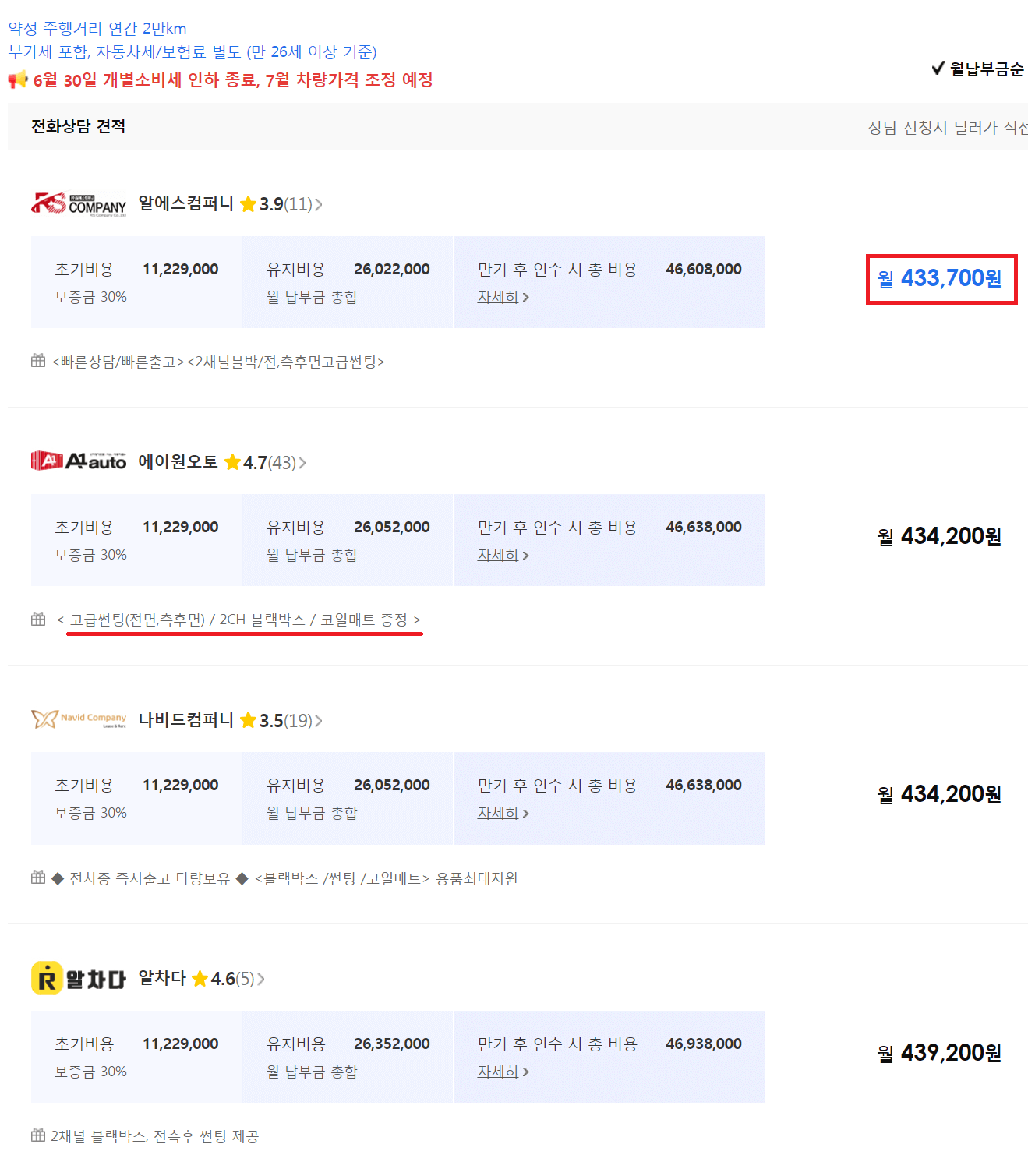Click the calendar icon under 알차다 listing
This screenshot has width=1028, height=1176.
pos(37,1135)
